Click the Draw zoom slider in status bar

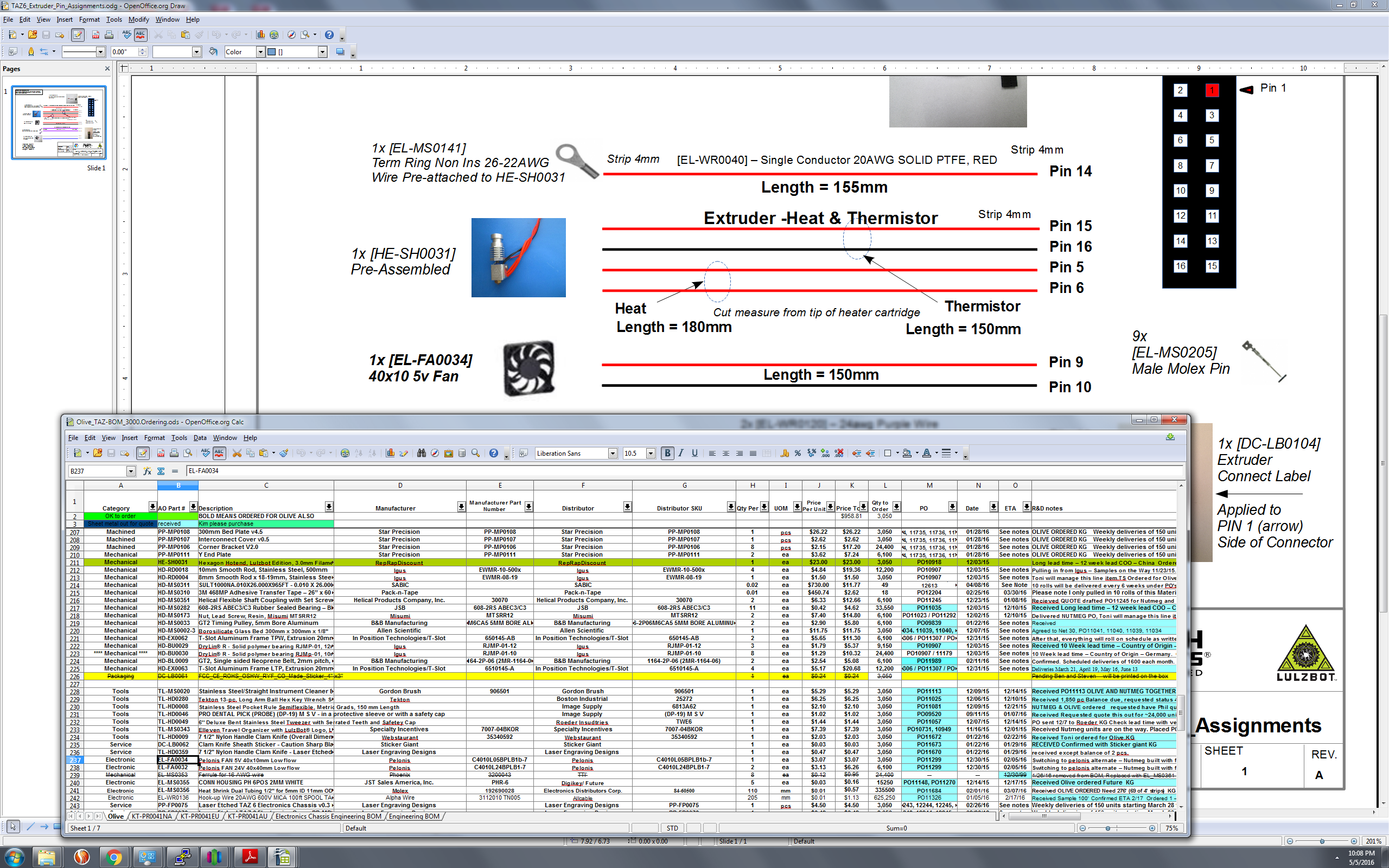(x=1321, y=841)
